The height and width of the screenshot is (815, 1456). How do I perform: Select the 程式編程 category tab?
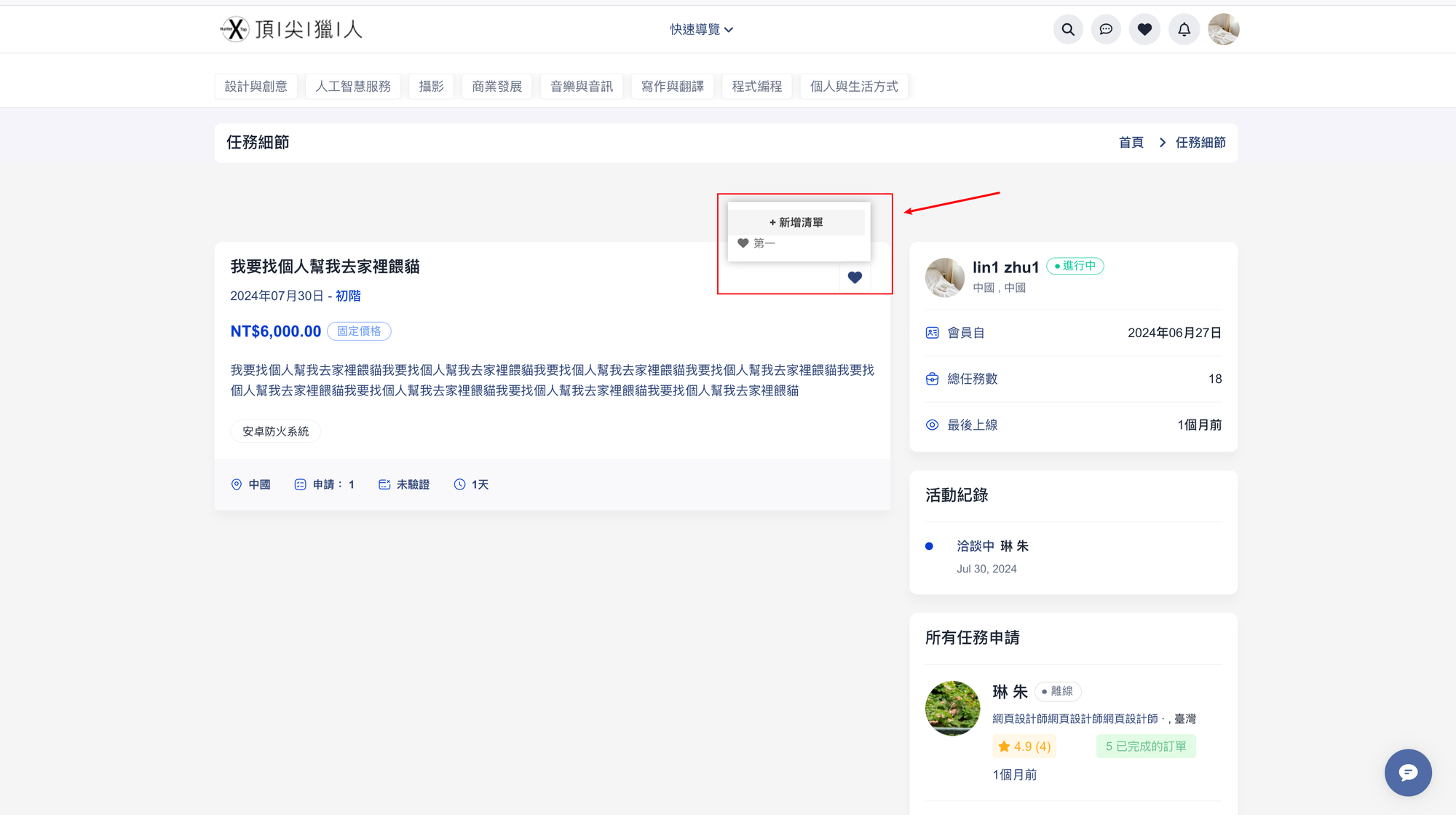tap(756, 86)
